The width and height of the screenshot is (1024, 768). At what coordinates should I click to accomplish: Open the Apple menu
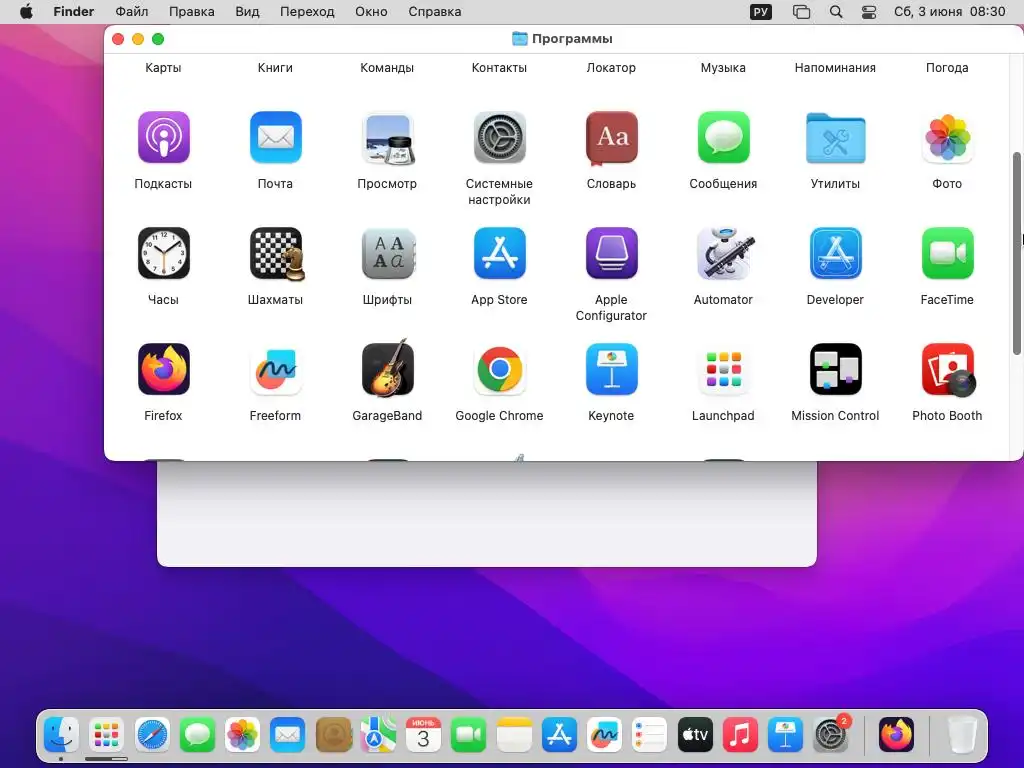(26, 12)
